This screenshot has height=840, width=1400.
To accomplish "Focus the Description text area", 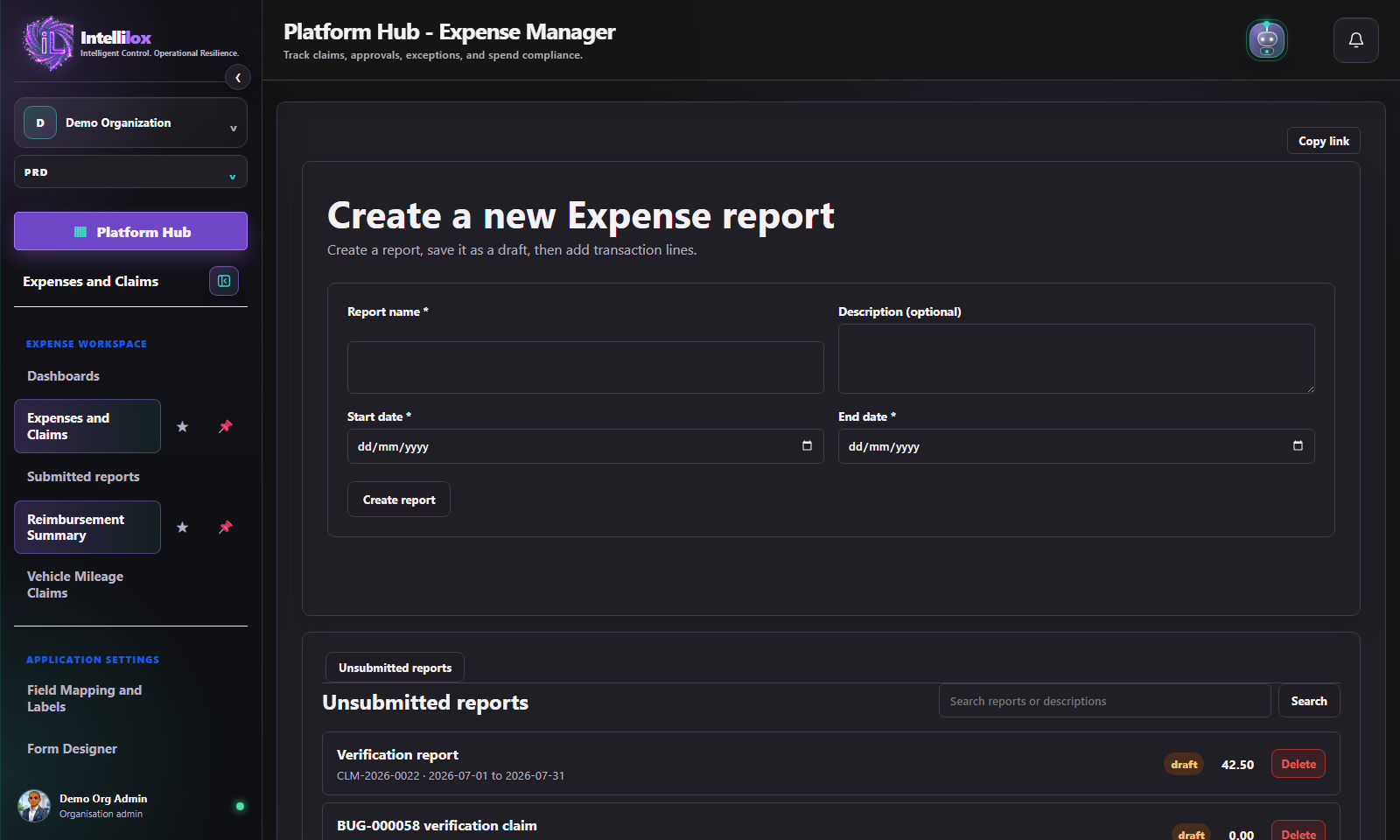I will pos(1076,359).
